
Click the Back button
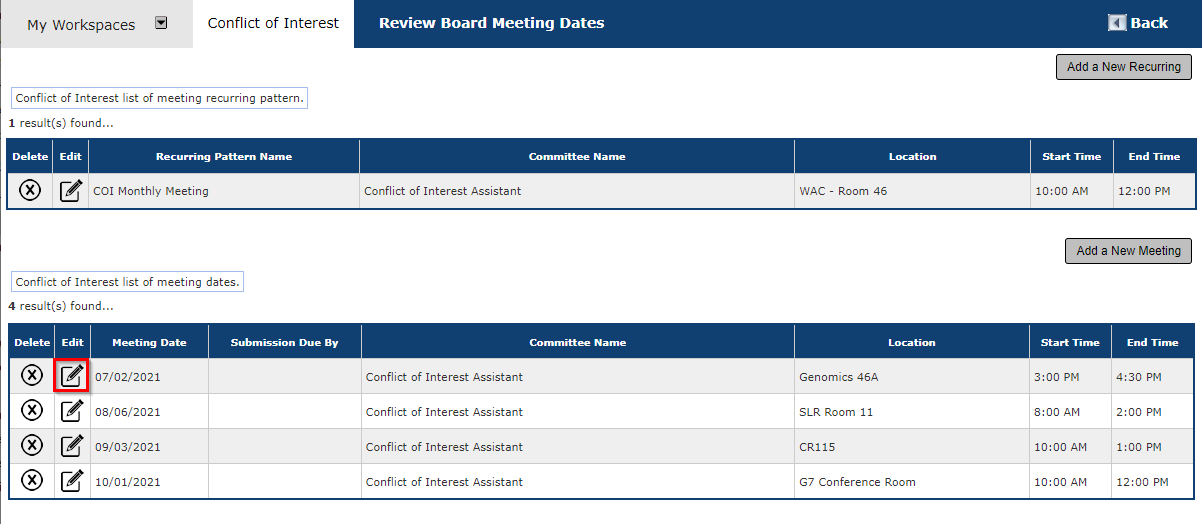(1138, 23)
